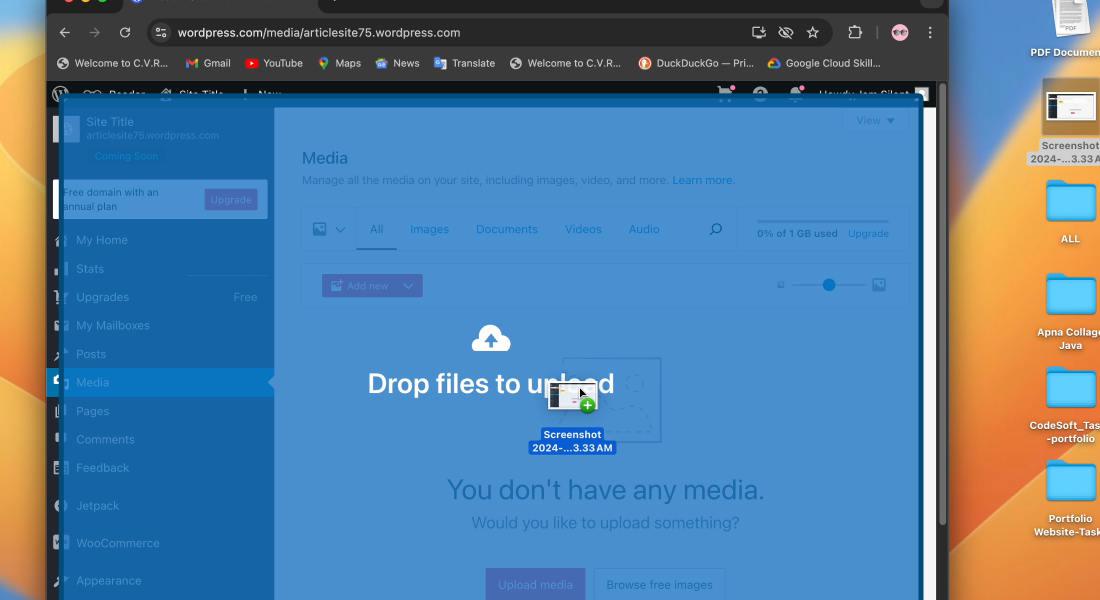The width and height of the screenshot is (1100, 600).
Task: Switch to the All media tab
Action: (377, 229)
